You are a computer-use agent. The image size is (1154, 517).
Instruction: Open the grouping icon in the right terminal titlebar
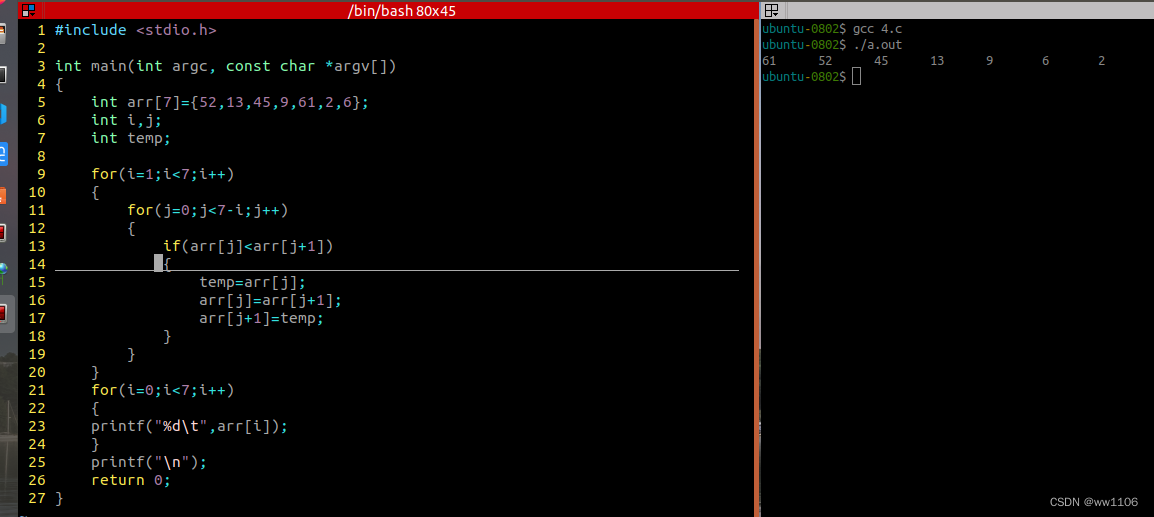coord(771,10)
